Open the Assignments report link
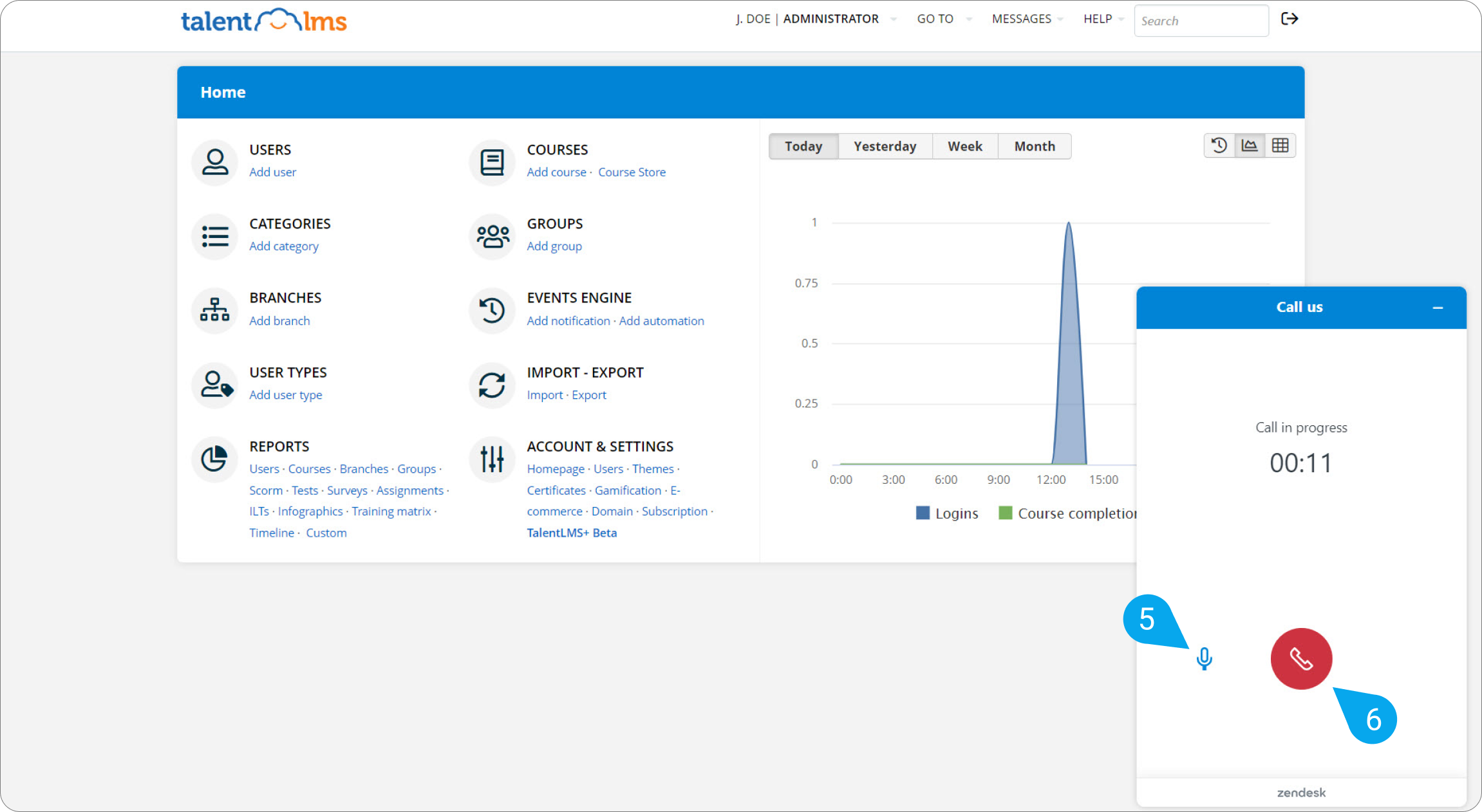This screenshot has width=1482, height=812. click(x=409, y=490)
